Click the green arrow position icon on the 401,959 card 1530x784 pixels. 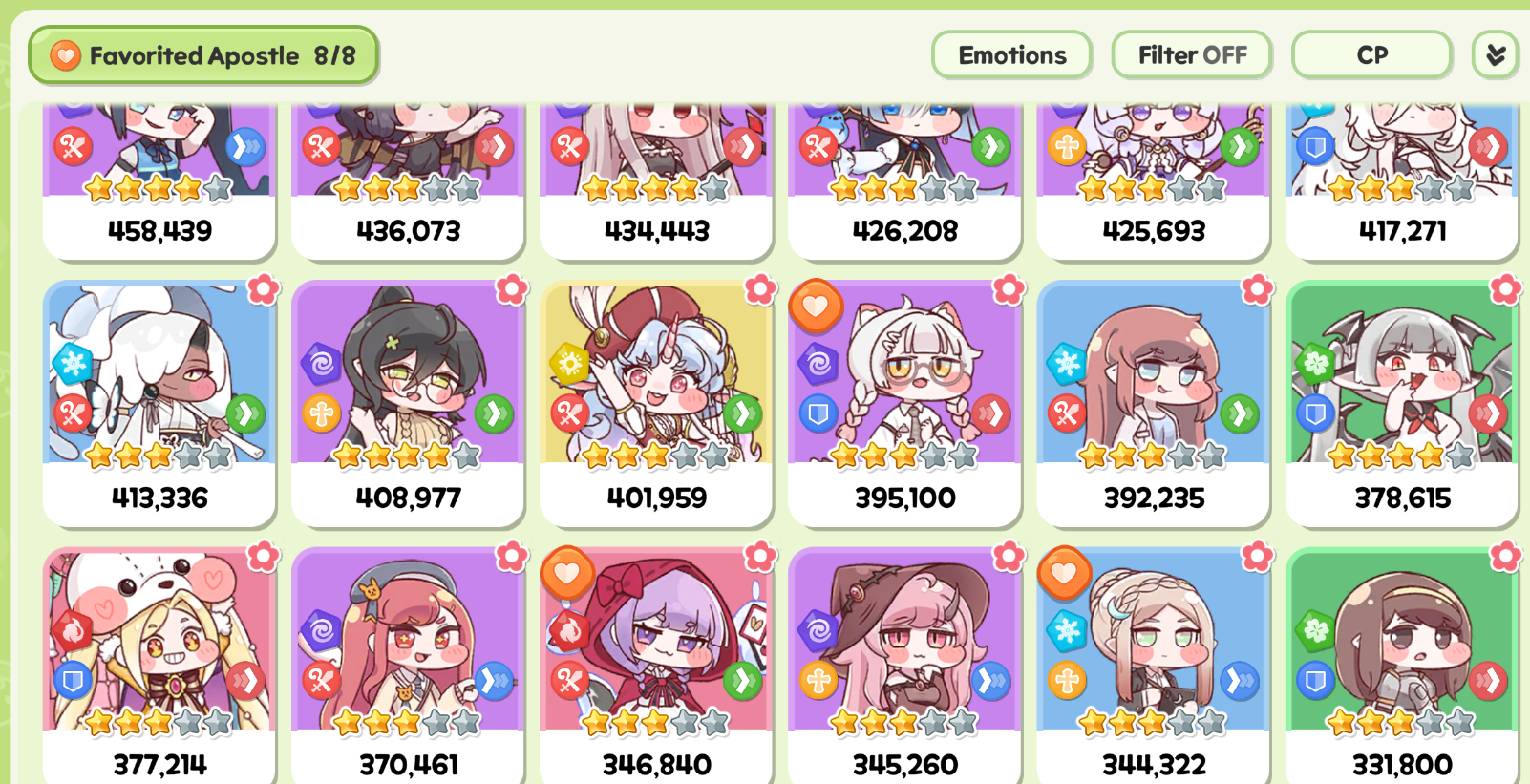pyautogui.click(x=742, y=413)
